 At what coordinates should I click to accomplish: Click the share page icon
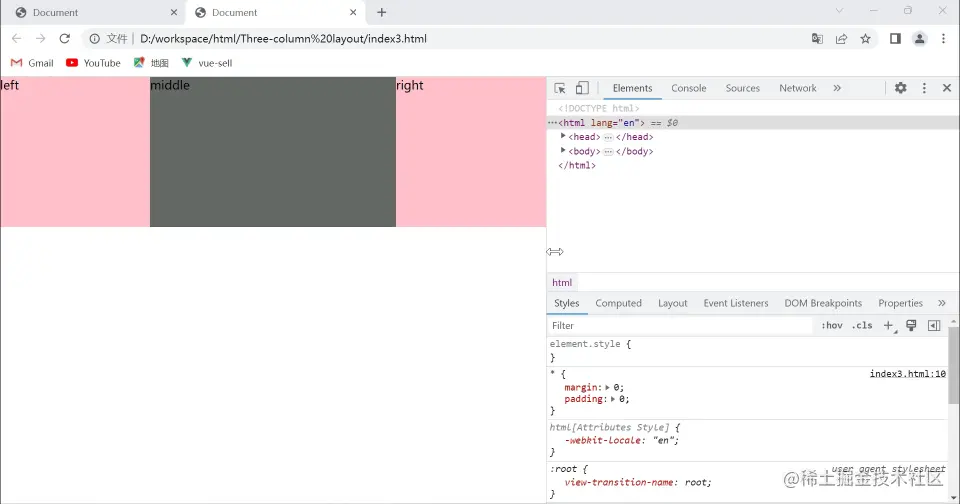[x=841, y=39]
